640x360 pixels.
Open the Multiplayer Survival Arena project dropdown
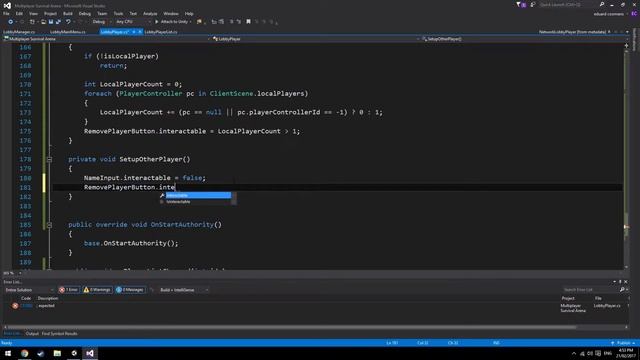(x=107, y=39)
